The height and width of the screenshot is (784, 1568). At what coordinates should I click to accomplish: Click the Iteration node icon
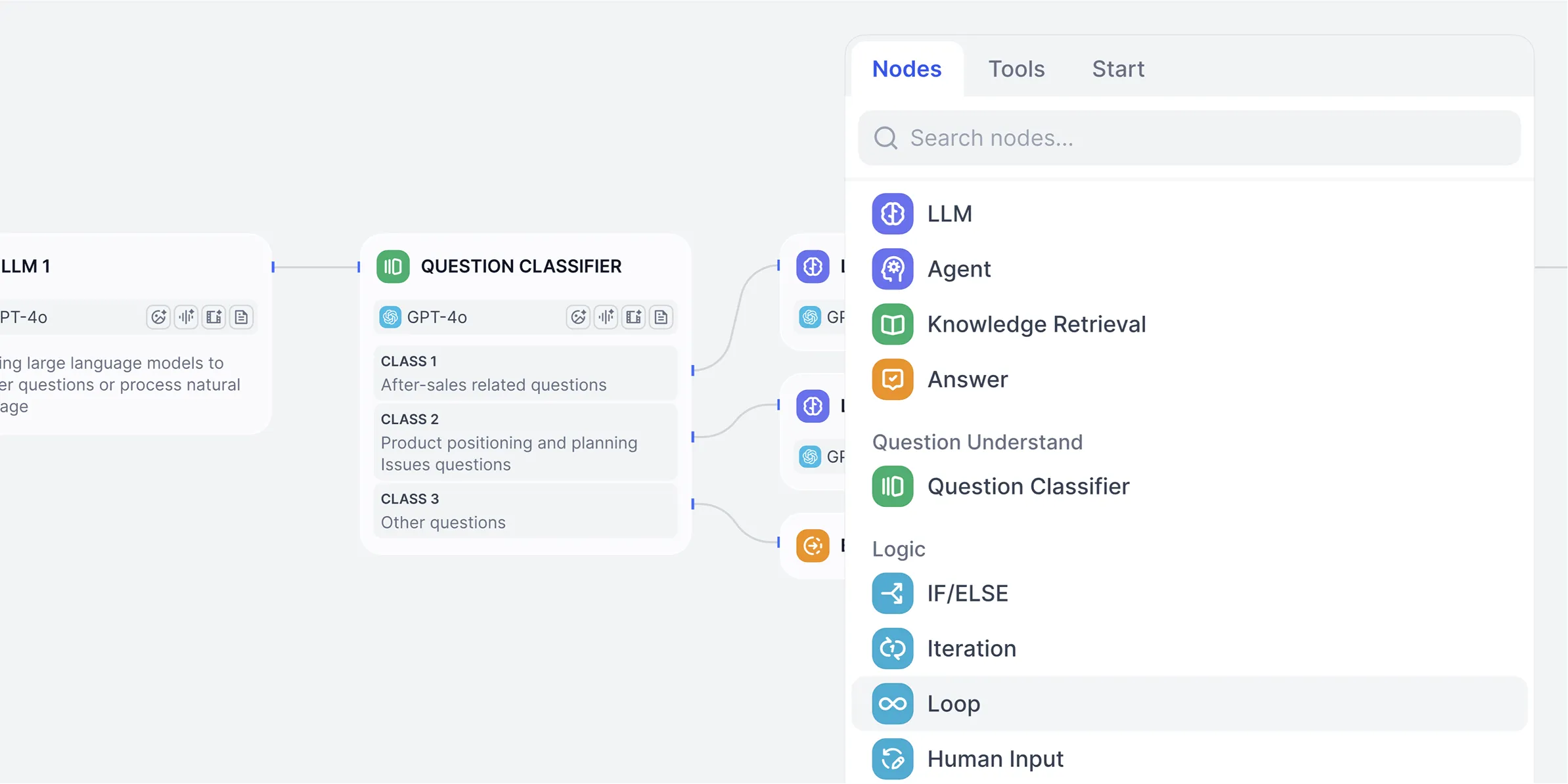(x=892, y=648)
